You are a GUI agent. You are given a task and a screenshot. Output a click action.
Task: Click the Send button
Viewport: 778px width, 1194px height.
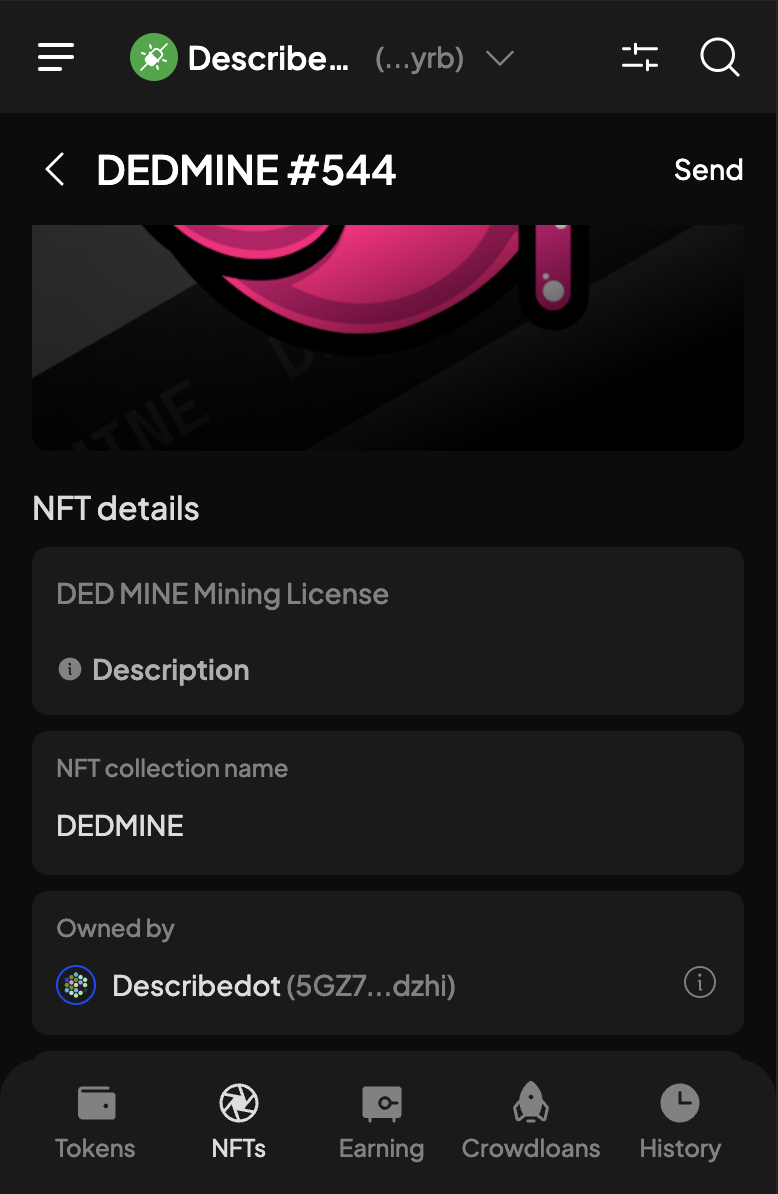click(708, 170)
